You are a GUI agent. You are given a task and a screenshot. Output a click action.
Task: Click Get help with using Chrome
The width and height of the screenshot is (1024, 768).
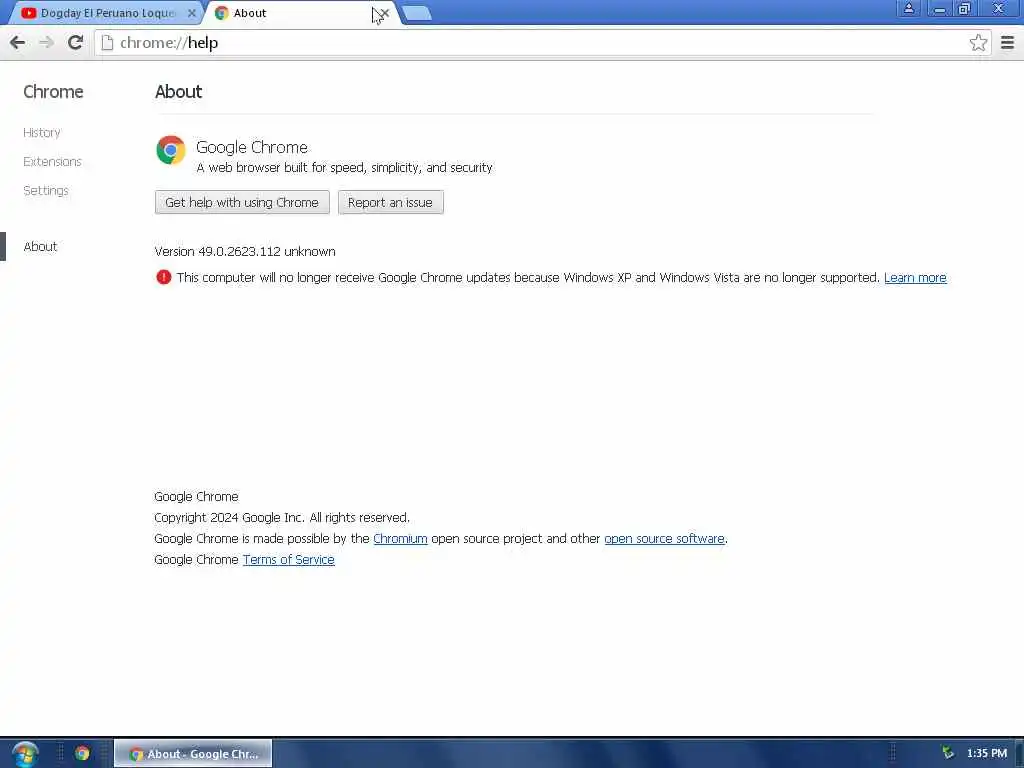click(242, 202)
